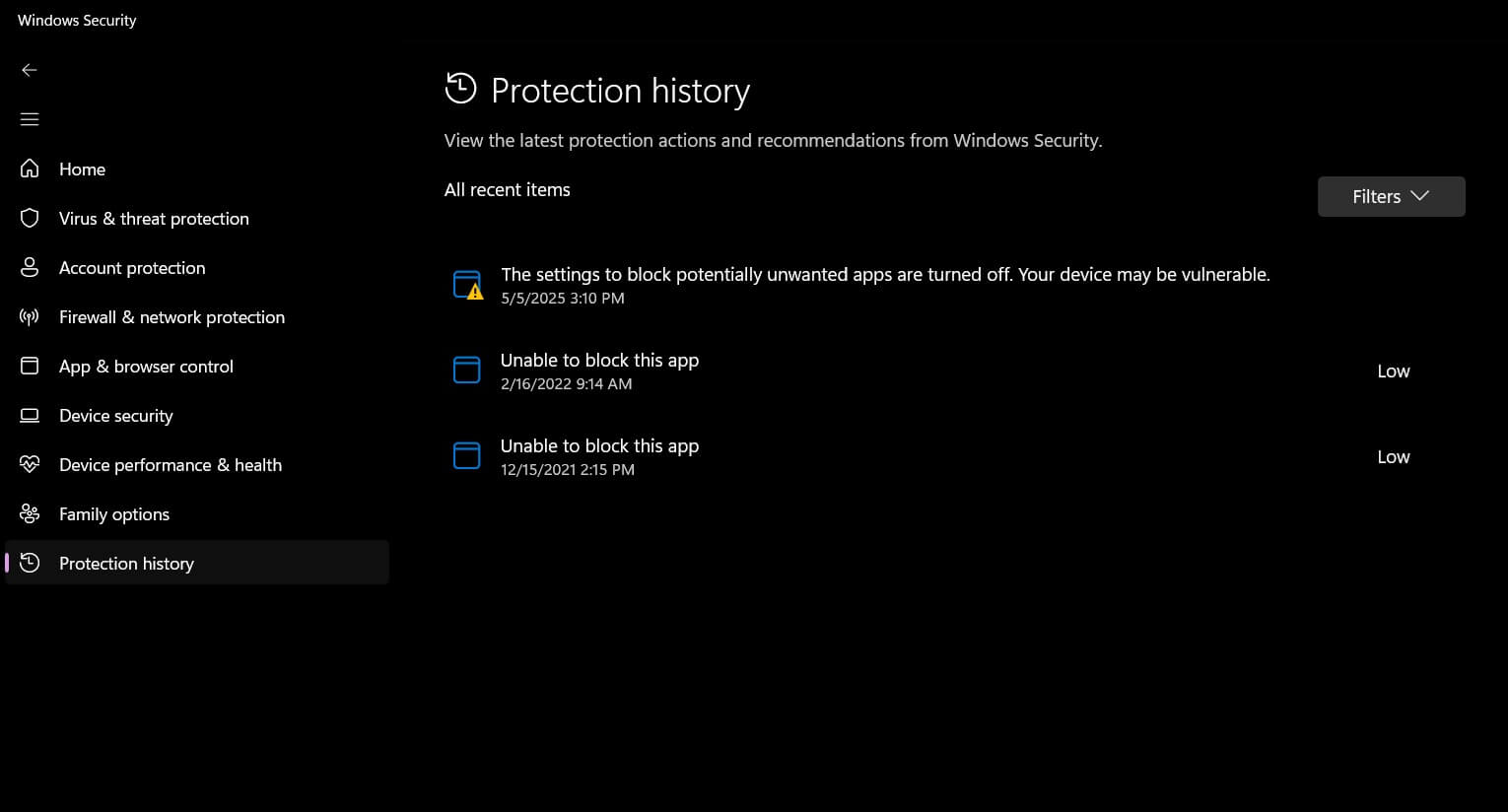Image resolution: width=1508 pixels, height=812 pixels.
Task: Click the Protection history clock icon
Action: 30,563
